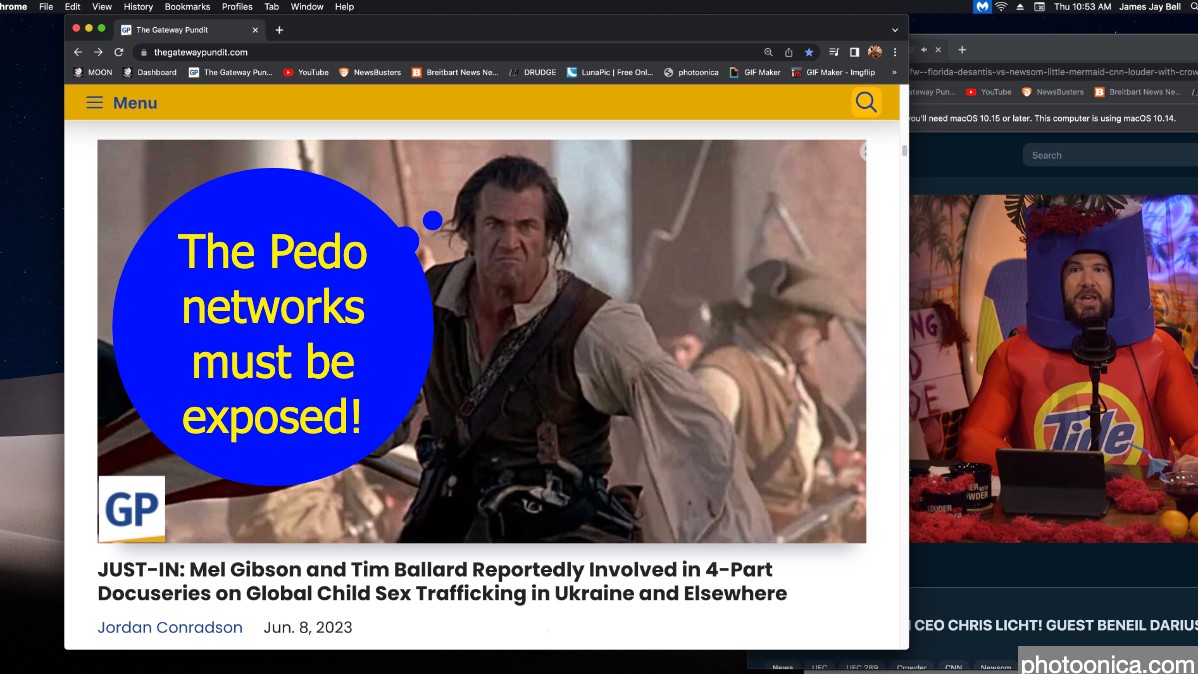
Task: Open the Malwarebytes menu bar icon
Action: coord(982,7)
